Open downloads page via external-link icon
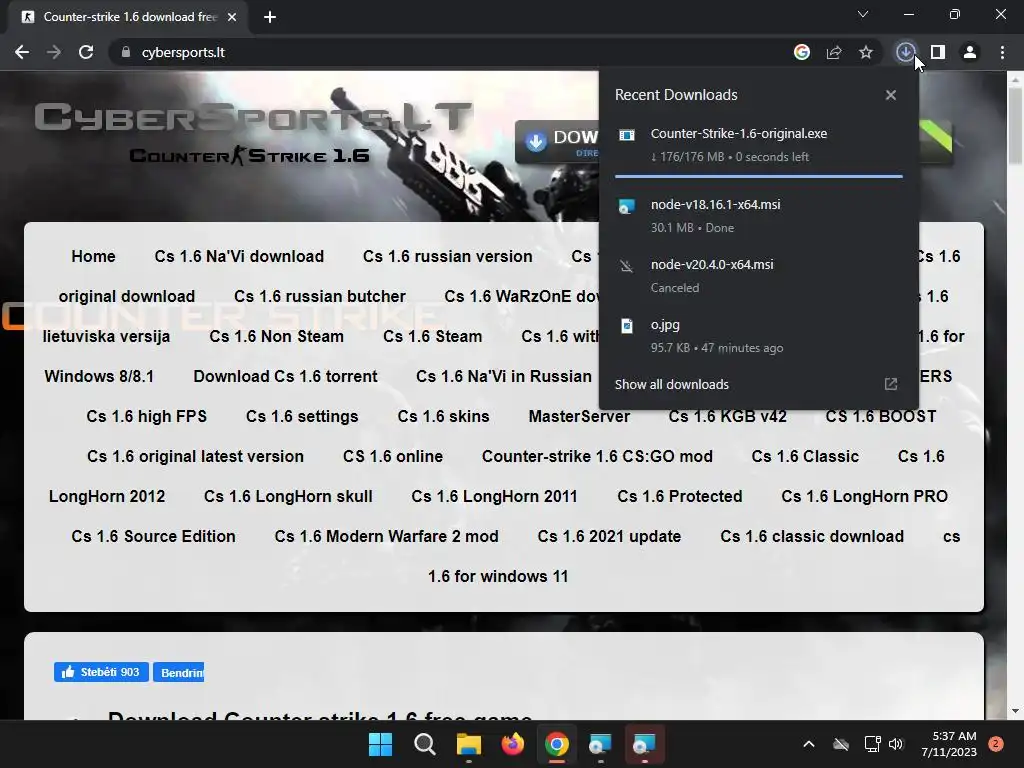The image size is (1024, 768). click(891, 384)
